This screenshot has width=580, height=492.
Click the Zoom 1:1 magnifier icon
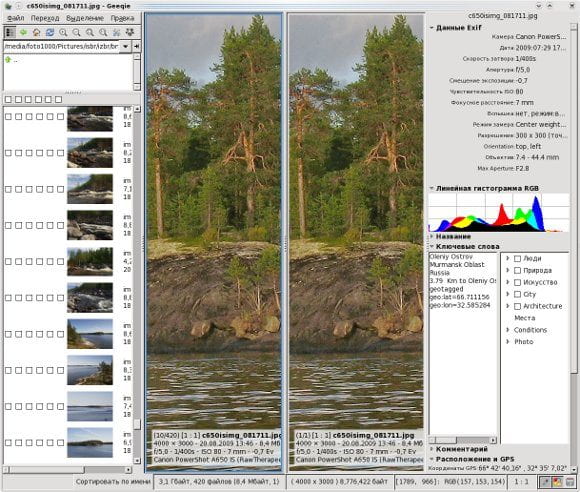pyautogui.click(x=103, y=32)
